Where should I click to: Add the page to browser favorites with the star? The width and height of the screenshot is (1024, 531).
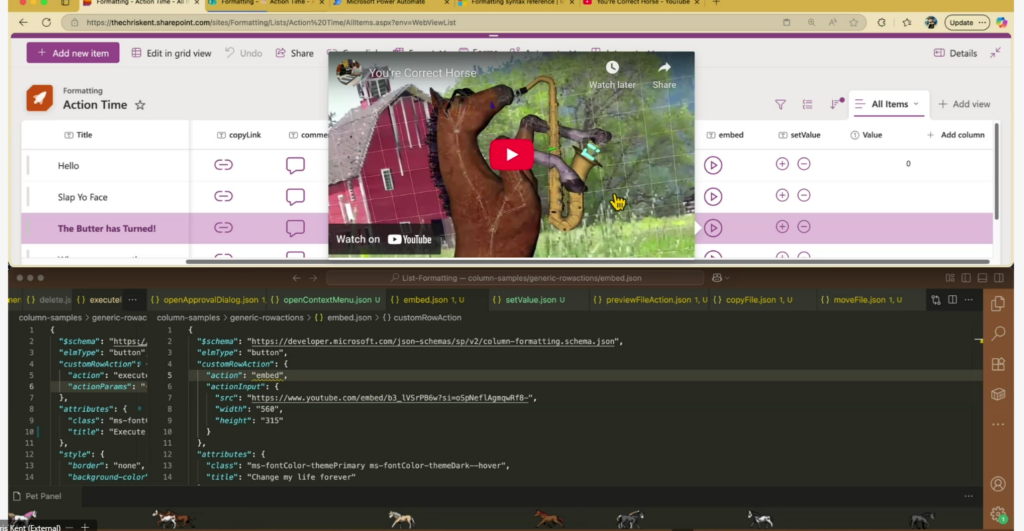point(854,22)
